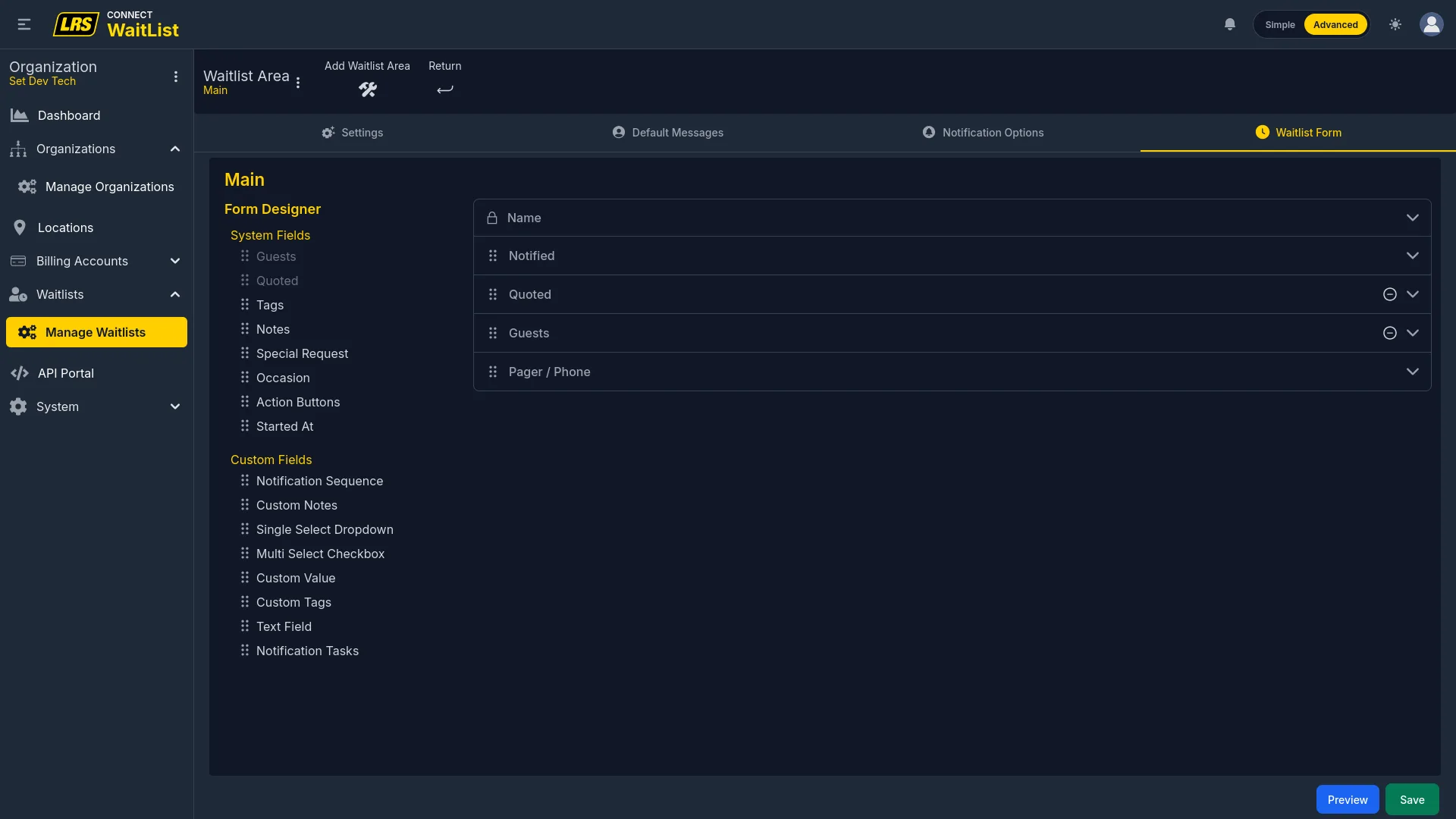
Task: Click Special Request drag handle
Action: pos(245,353)
